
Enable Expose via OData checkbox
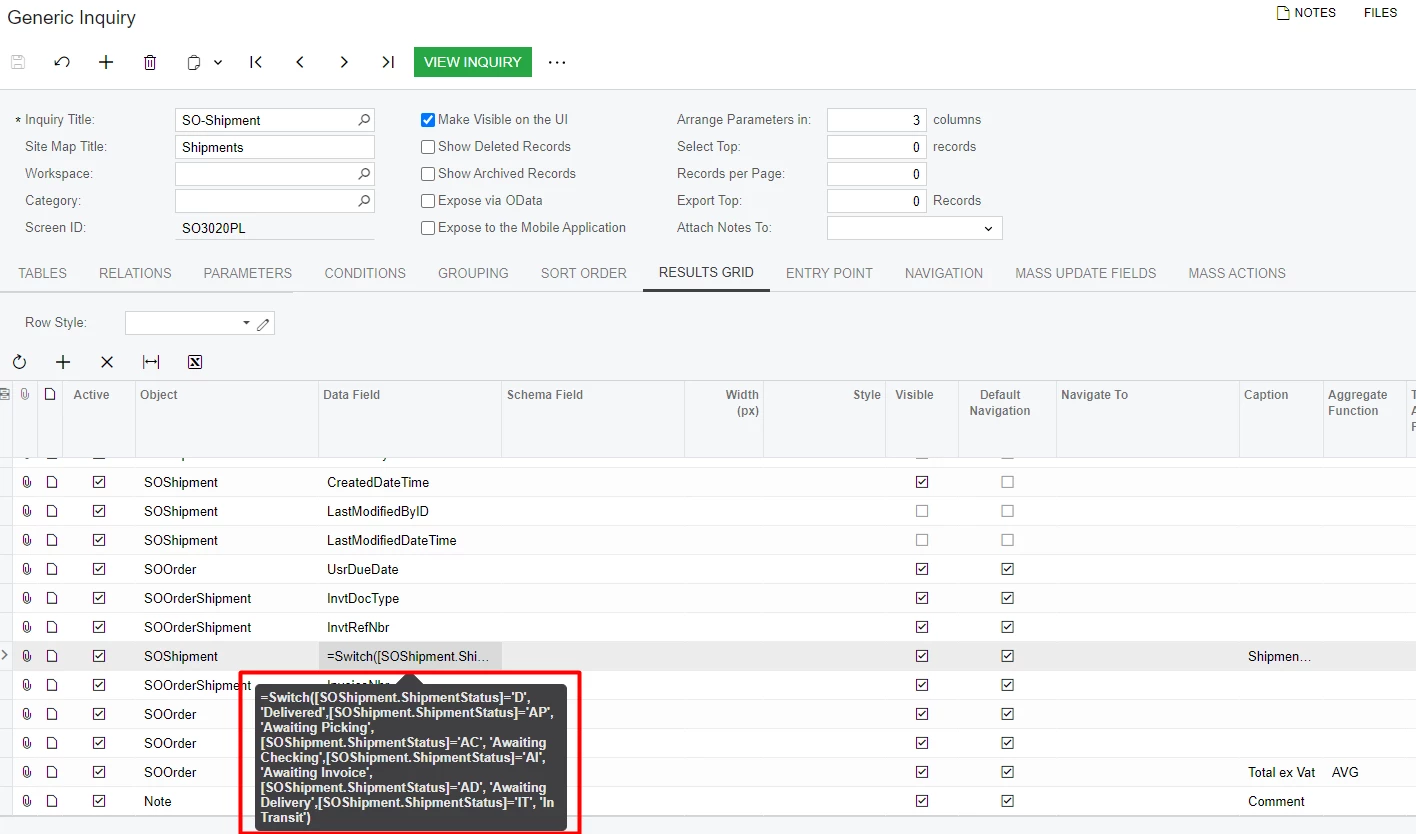click(428, 201)
